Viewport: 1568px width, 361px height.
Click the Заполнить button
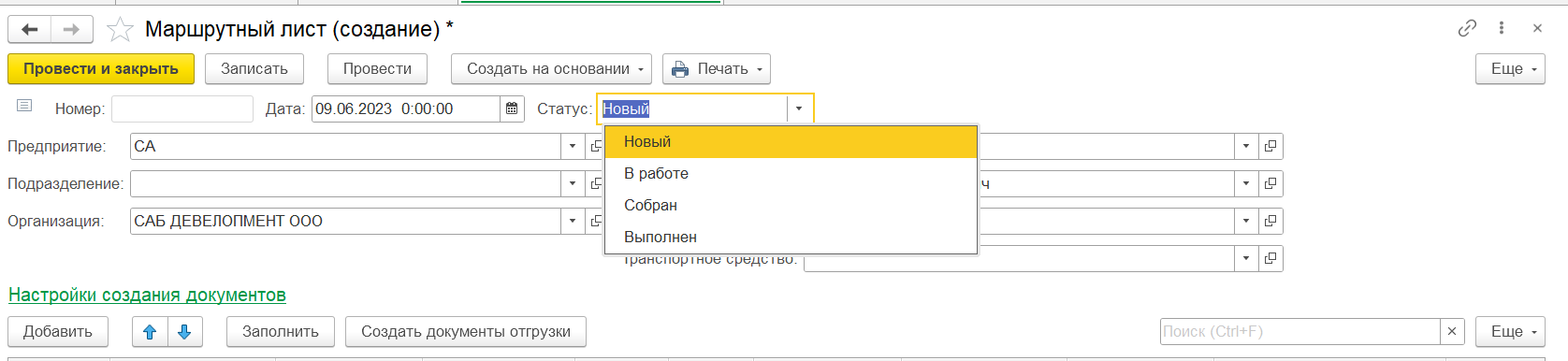click(281, 331)
